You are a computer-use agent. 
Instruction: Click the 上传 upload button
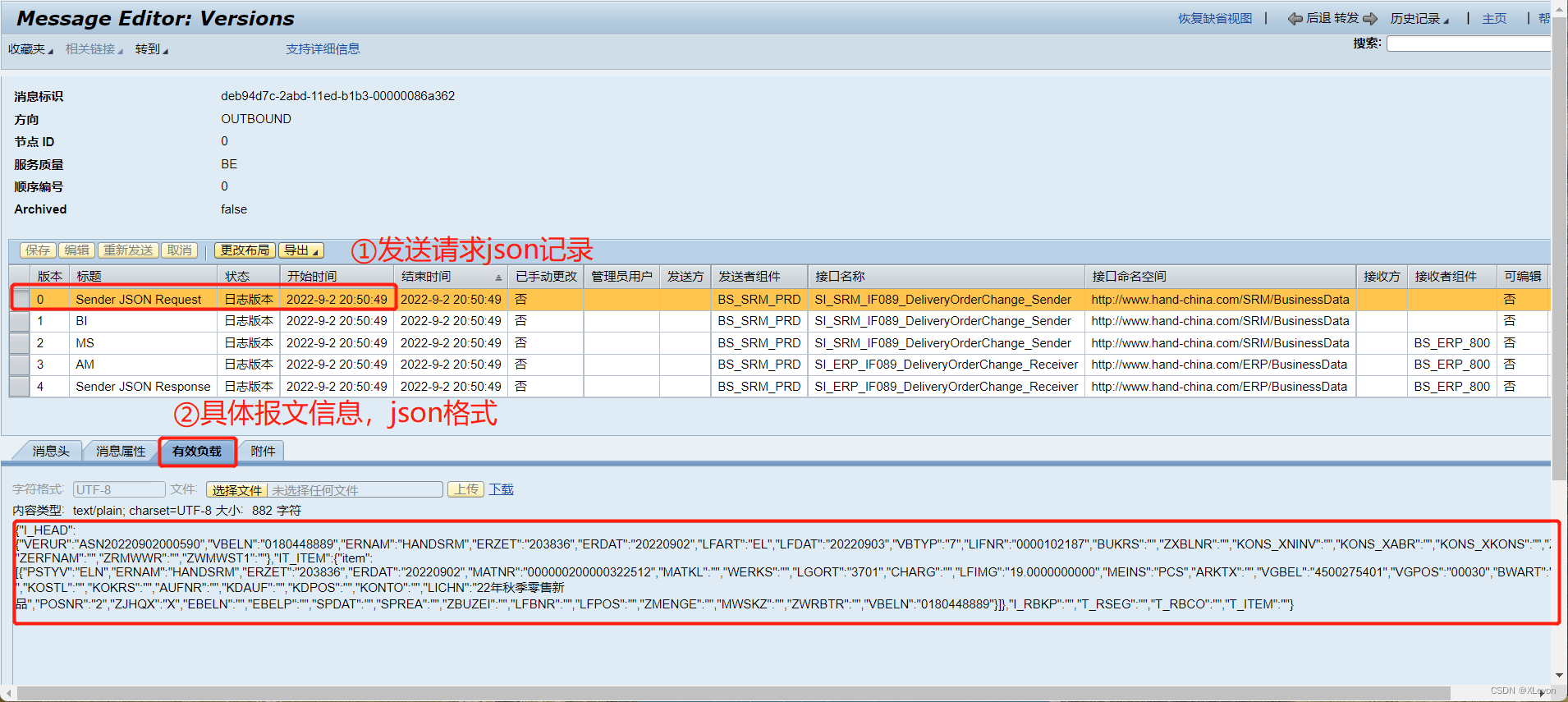point(466,489)
